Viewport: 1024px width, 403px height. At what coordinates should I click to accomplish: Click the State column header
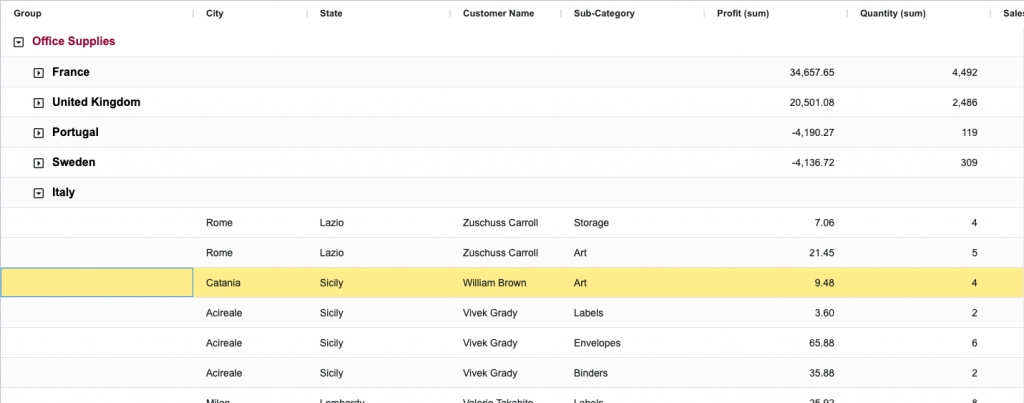click(x=332, y=14)
